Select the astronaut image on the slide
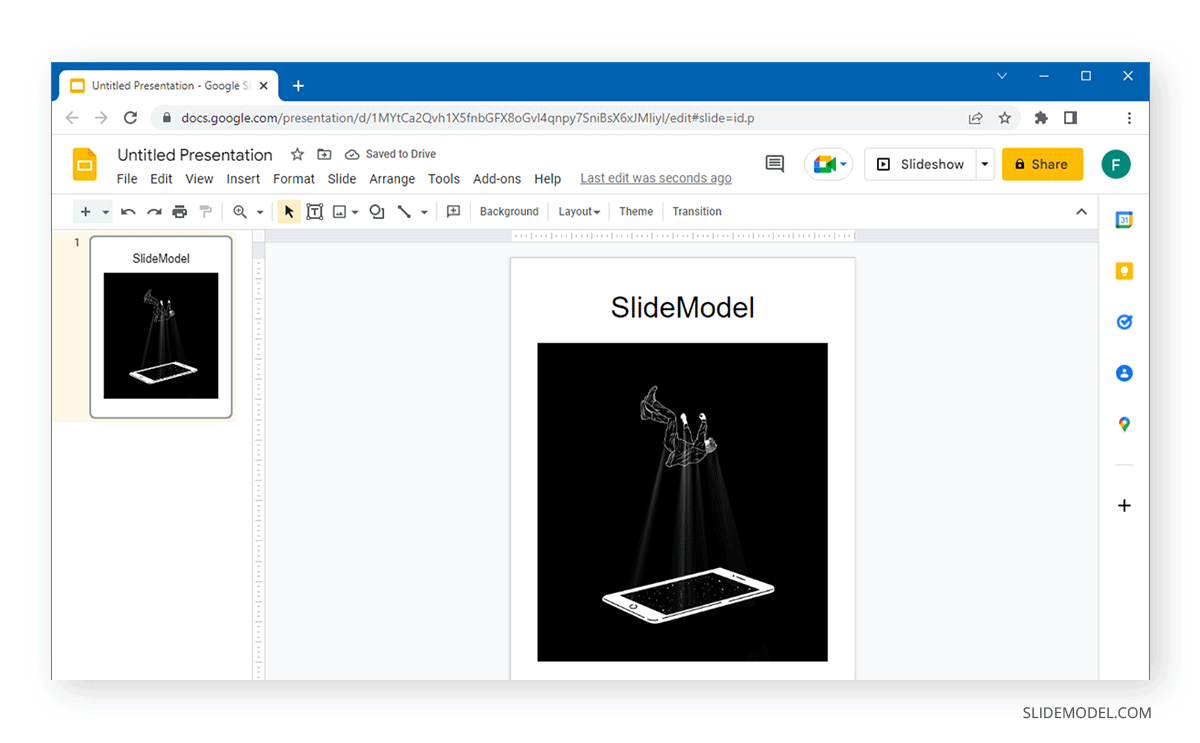Image resolution: width=1200 pixels, height=743 pixels. 683,502
